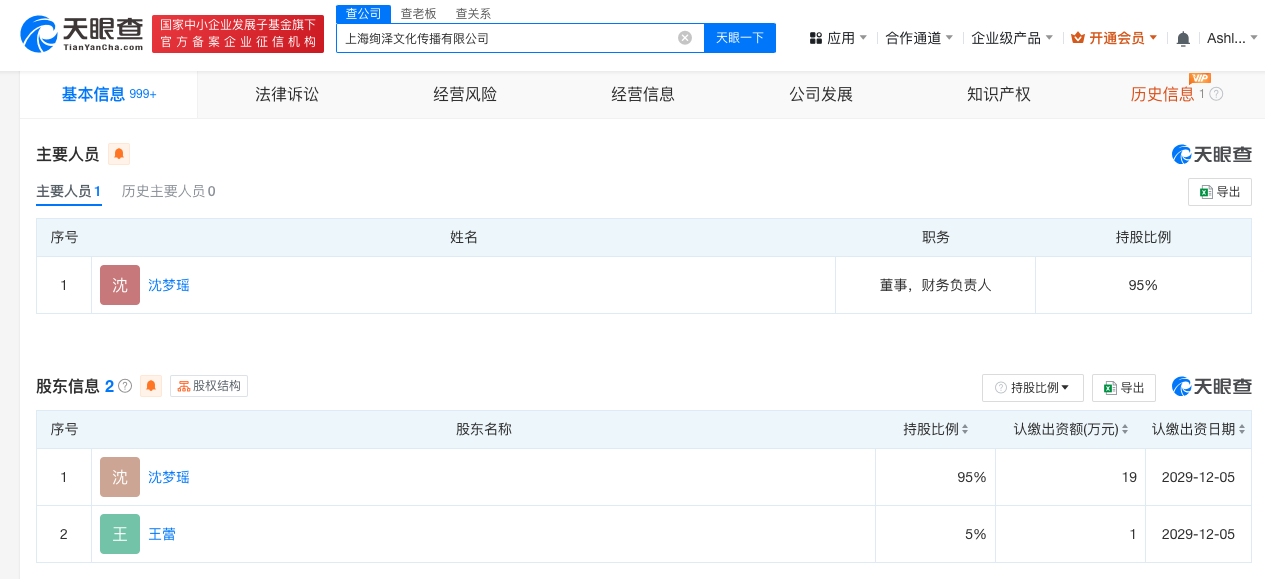Click help icon beside 历史信息 tab
Screen dimensions: 1265x579
1216,94
